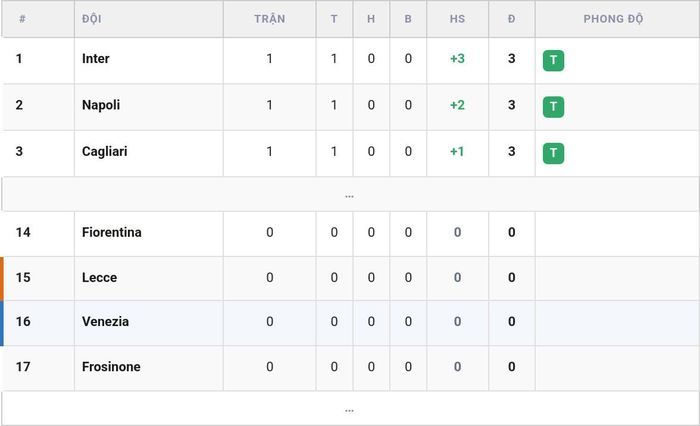Click the PHONG ĐỘ column header
This screenshot has width=700, height=426.
click(613, 19)
